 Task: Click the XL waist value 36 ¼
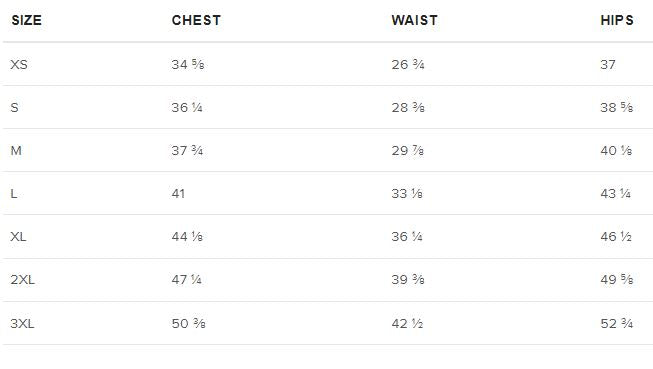pyautogui.click(x=407, y=237)
